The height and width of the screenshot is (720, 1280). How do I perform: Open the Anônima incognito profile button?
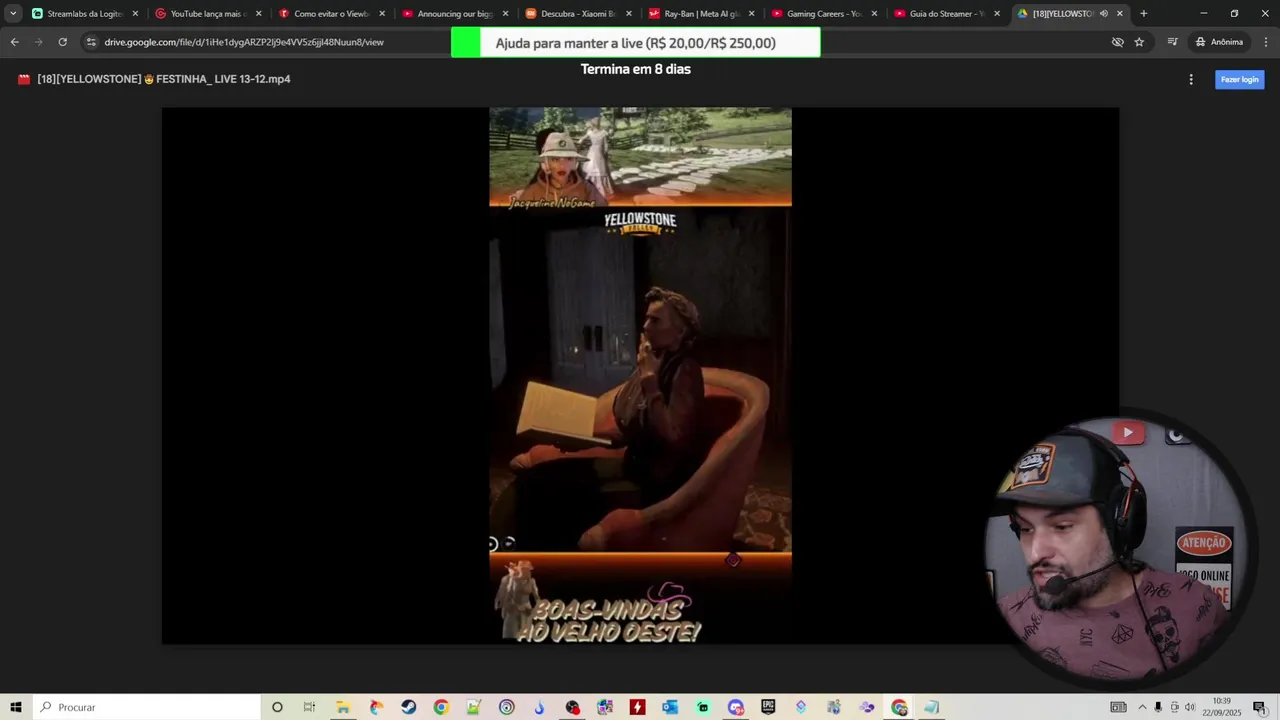[x=1219, y=42]
